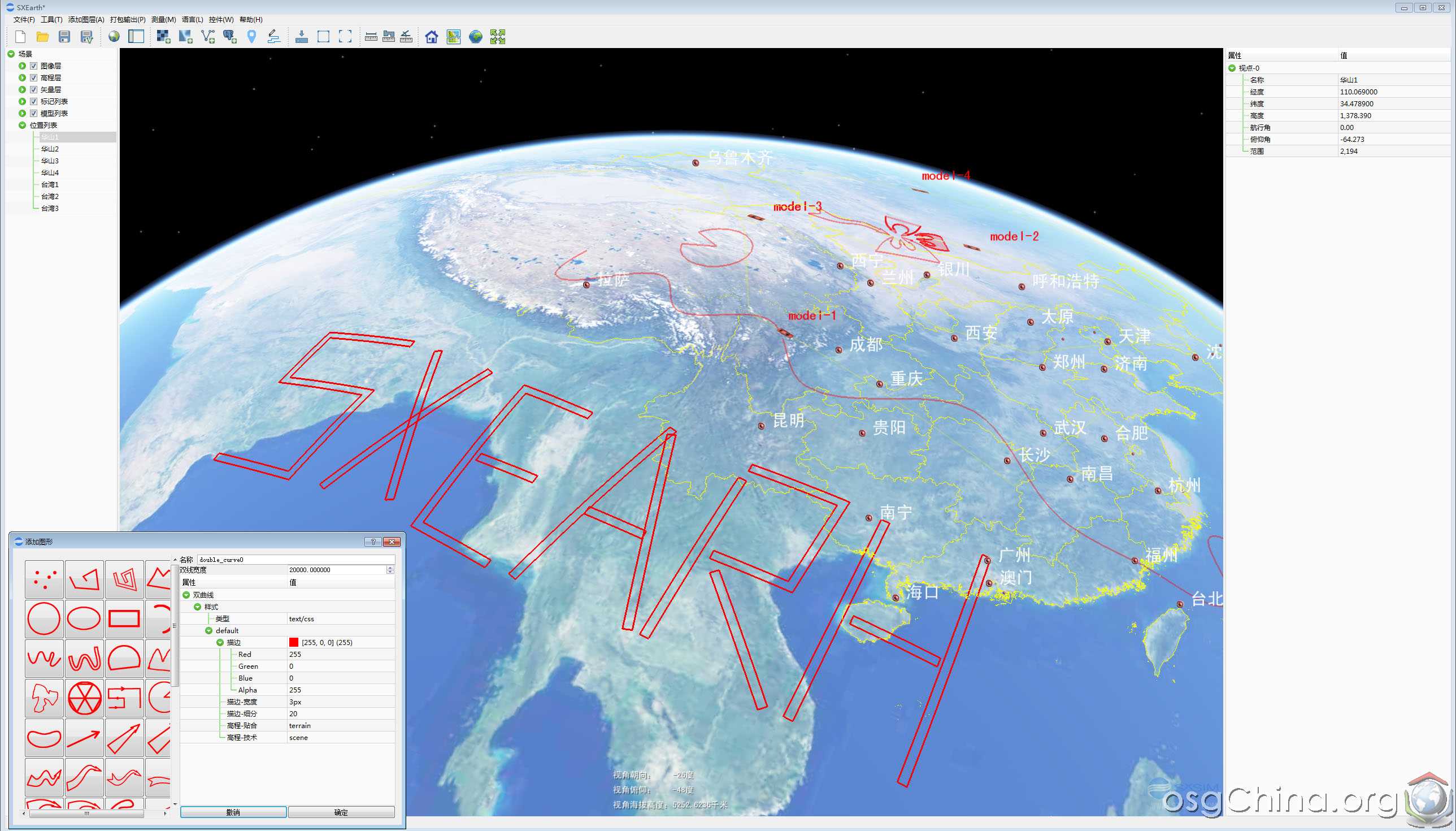Uncheck the 模型列表 checkbox
Screen dimensions: 1456x831
34,114
